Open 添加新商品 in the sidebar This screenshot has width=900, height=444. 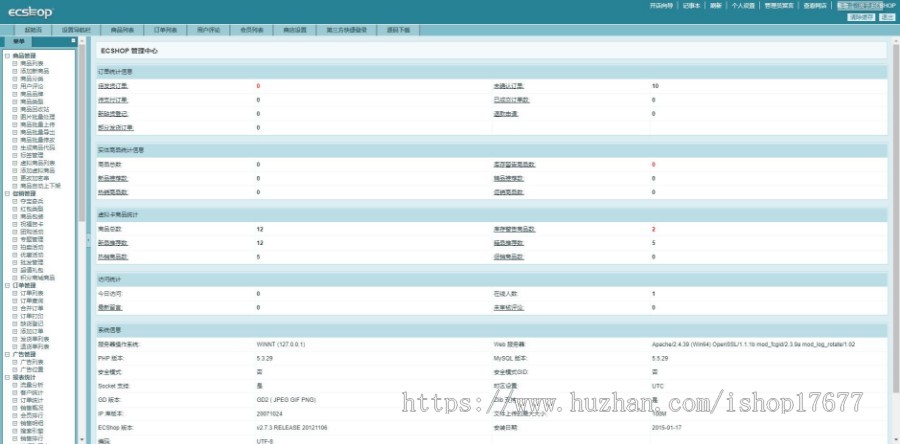coord(34,71)
